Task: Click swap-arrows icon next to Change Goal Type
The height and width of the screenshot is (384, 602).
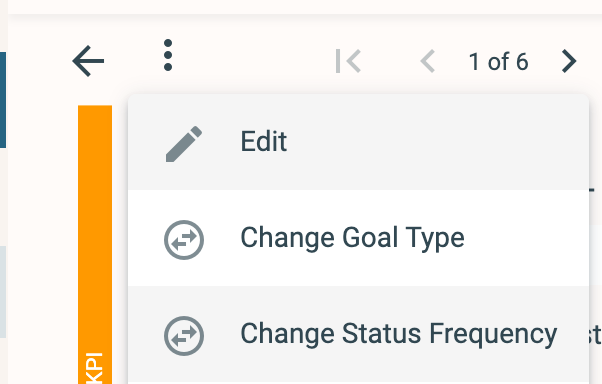Action: click(184, 240)
